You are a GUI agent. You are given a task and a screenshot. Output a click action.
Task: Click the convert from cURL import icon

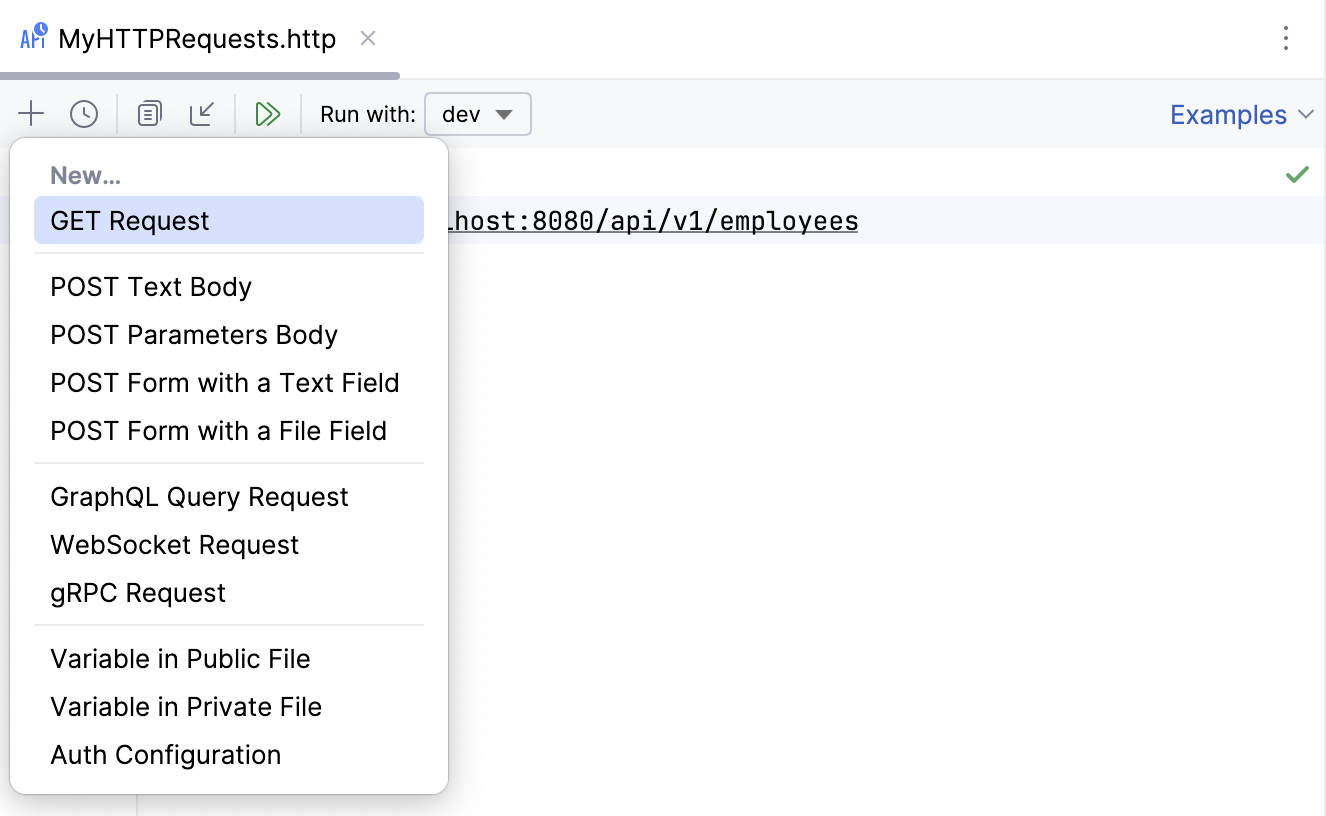click(x=202, y=113)
